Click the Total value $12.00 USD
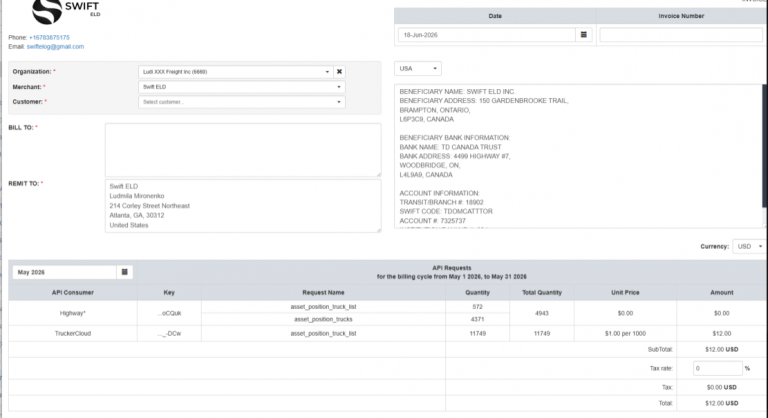768x418 pixels. [x=721, y=403]
